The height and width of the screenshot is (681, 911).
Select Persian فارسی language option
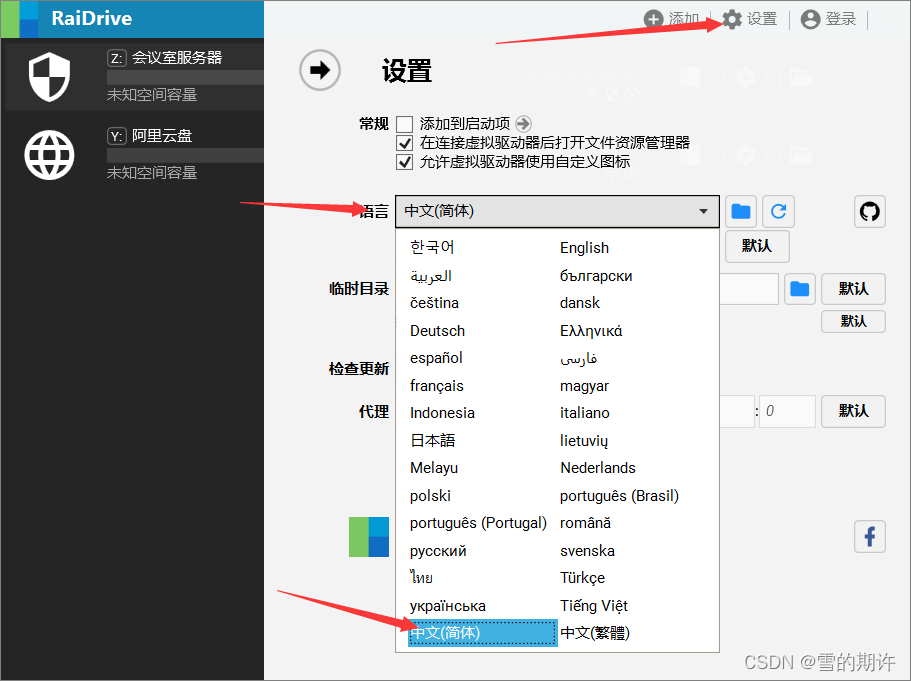click(579, 358)
